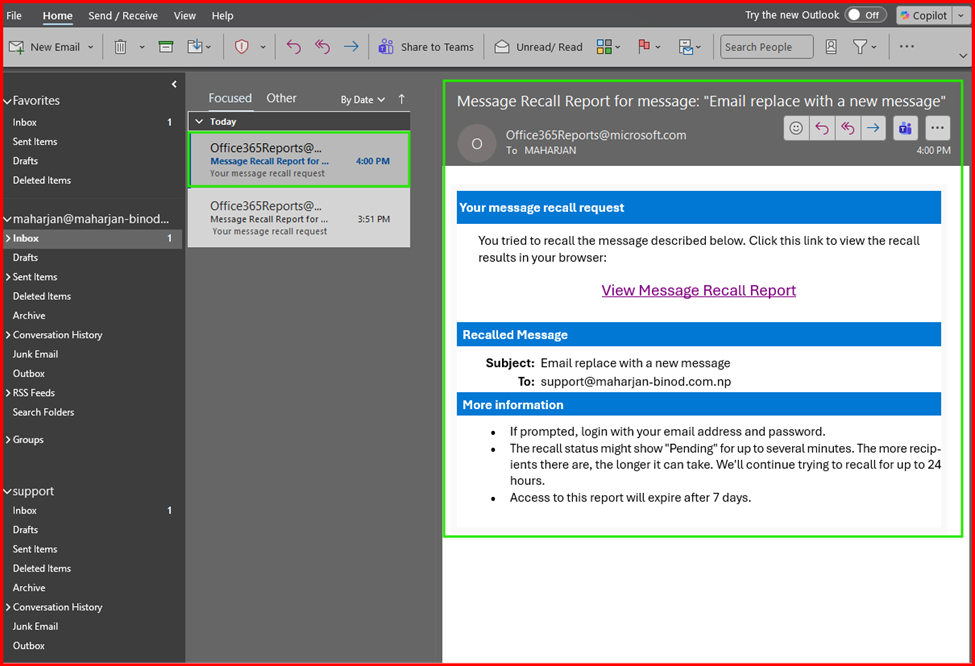Collapse the Favorites folder group

tap(8, 101)
